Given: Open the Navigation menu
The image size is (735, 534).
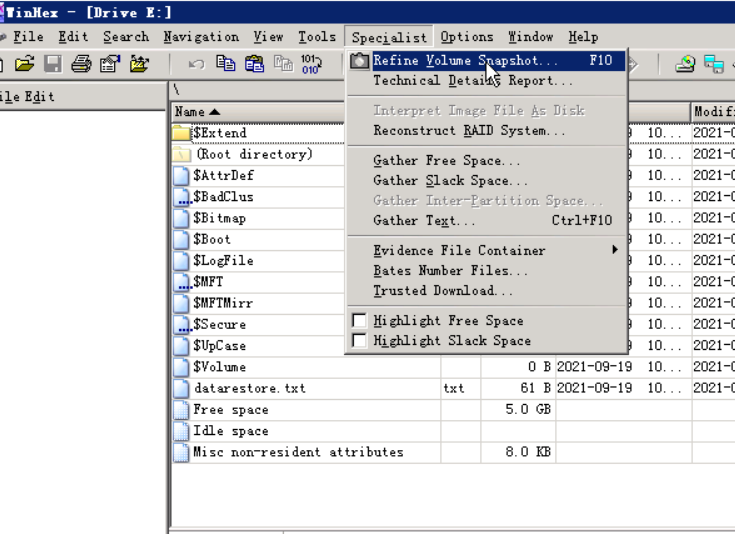Looking at the screenshot, I should (x=201, y=37).
